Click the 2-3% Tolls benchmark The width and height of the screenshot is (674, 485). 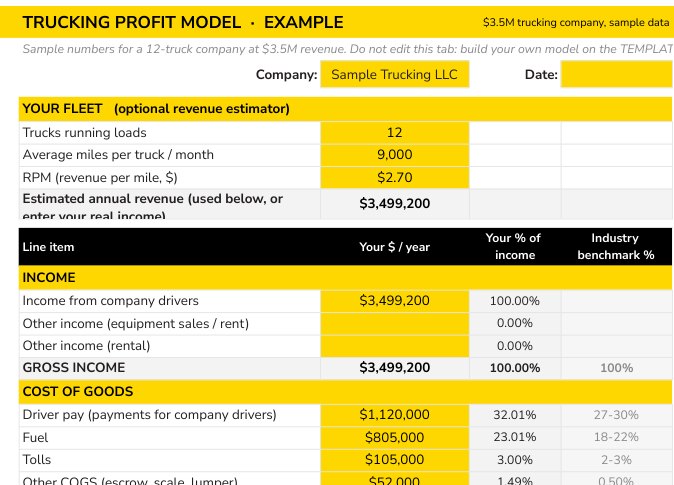point(616,460)
